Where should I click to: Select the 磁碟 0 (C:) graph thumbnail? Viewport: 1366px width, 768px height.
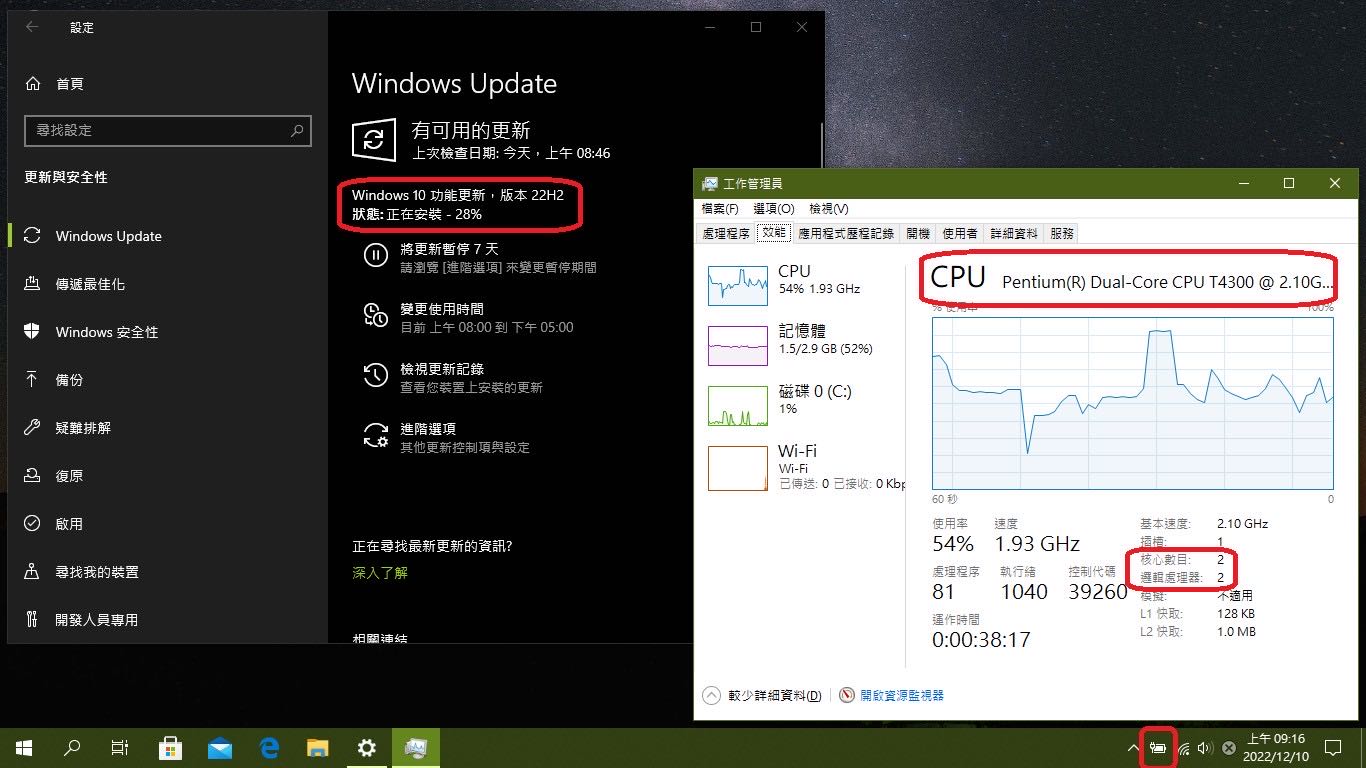(x=738, y=406)
